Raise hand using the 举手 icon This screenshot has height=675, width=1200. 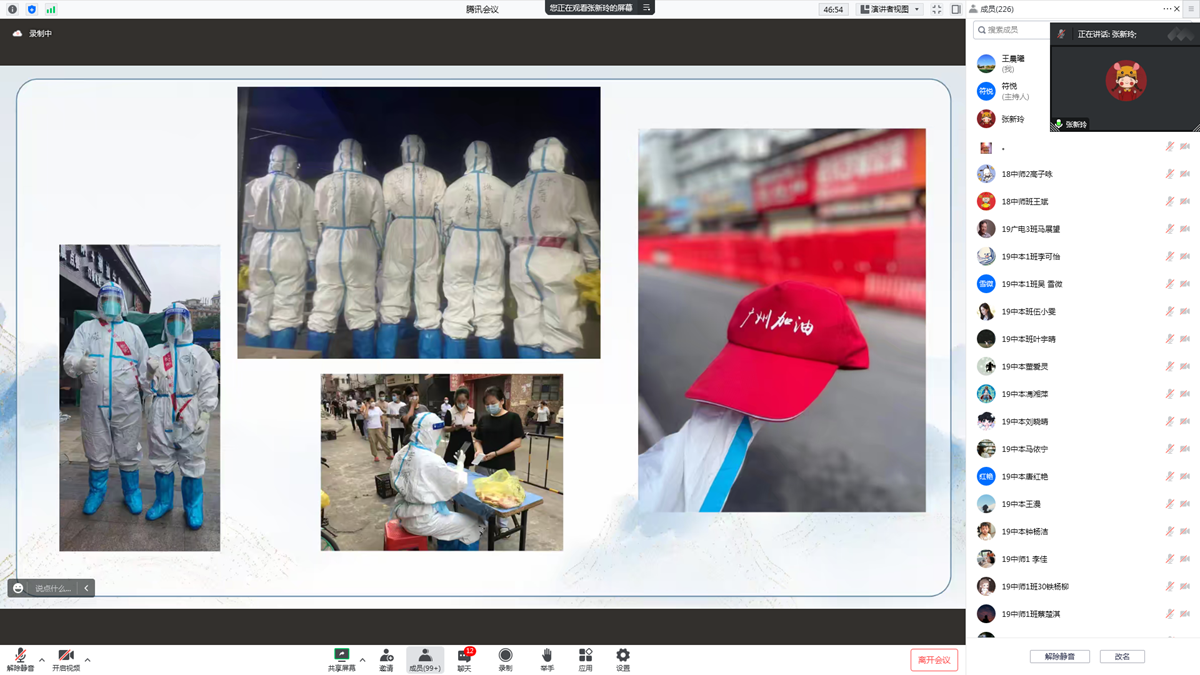pos(547,659)
